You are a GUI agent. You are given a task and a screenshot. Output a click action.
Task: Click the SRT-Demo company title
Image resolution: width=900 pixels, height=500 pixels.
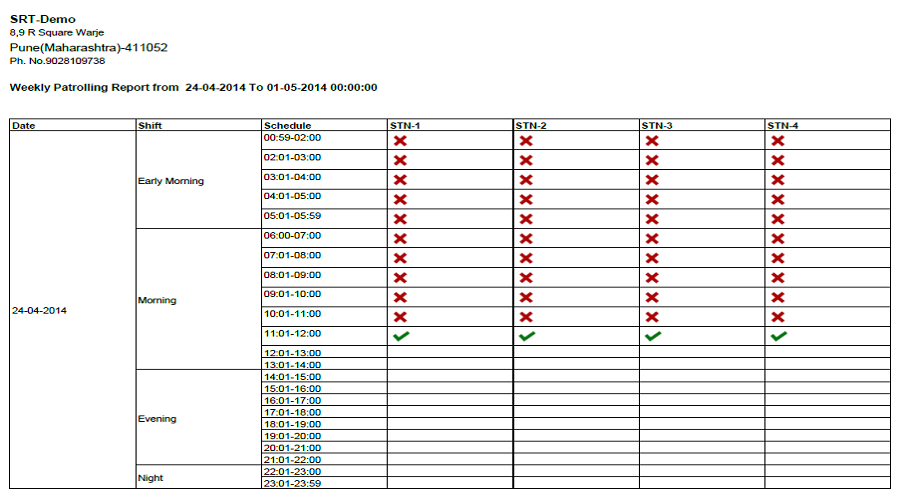click(43, 19)
